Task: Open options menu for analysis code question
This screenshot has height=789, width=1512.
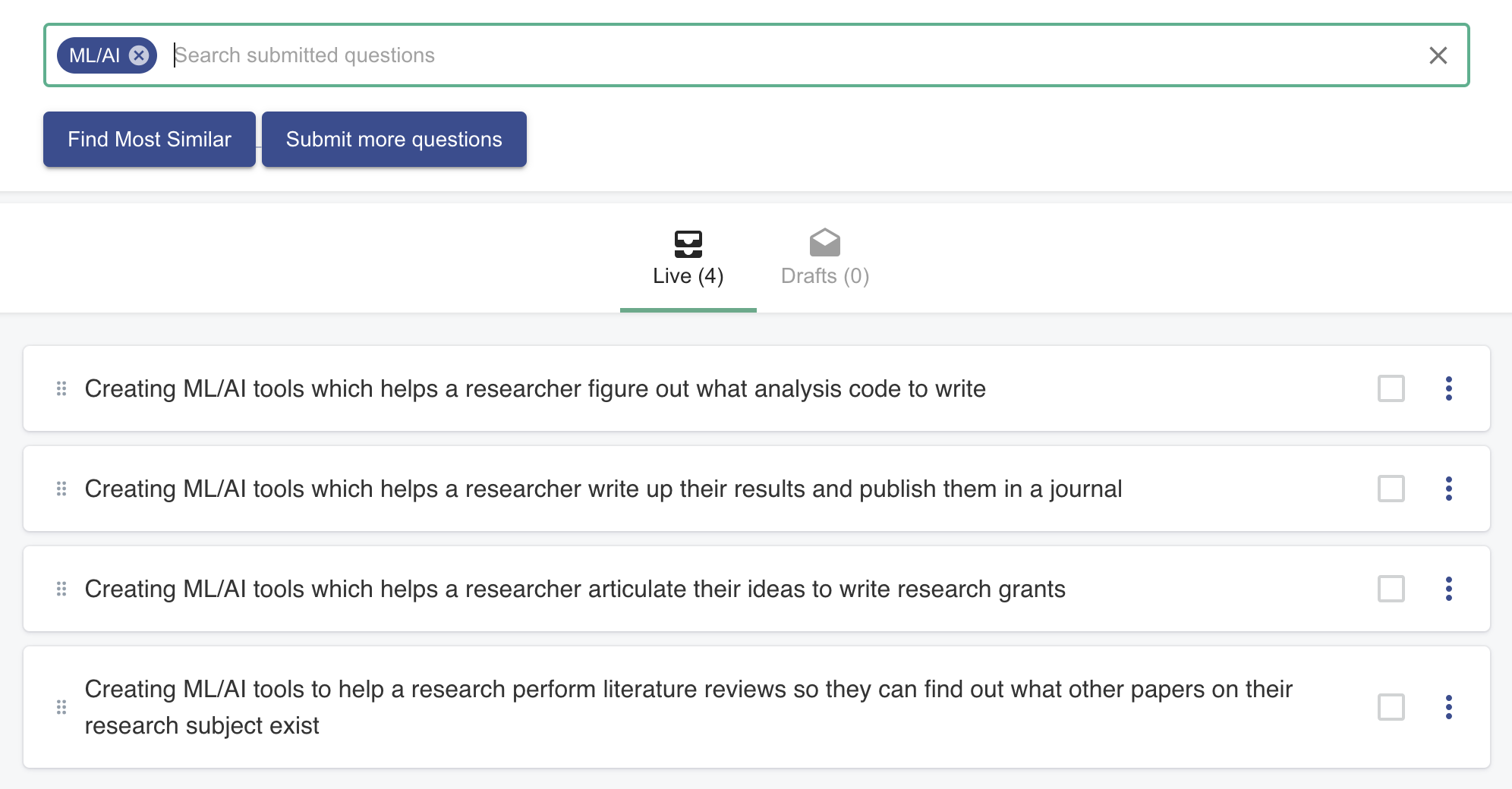Action: [1449, 388]
